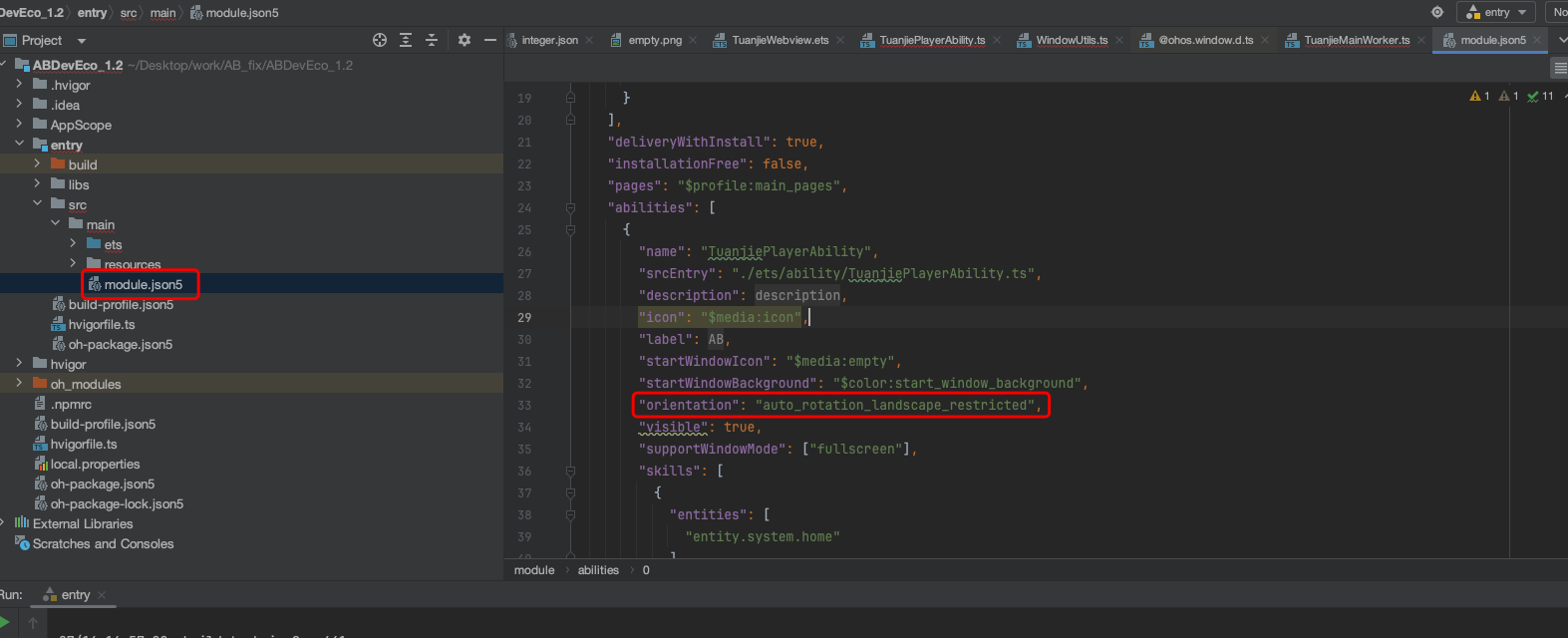Collapse the src folder in project tree
This screenshot has height=638, width=1568.
coord(38,204)
